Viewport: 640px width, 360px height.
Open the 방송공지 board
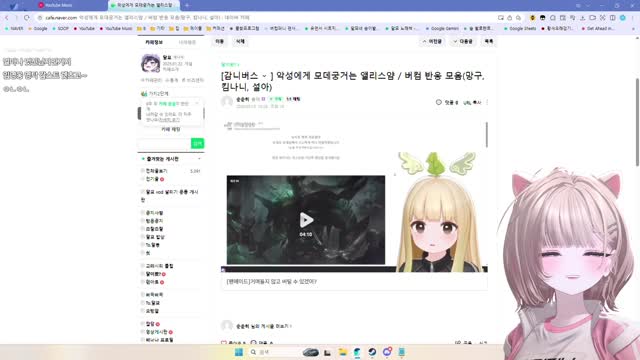[x=154, y=221]
